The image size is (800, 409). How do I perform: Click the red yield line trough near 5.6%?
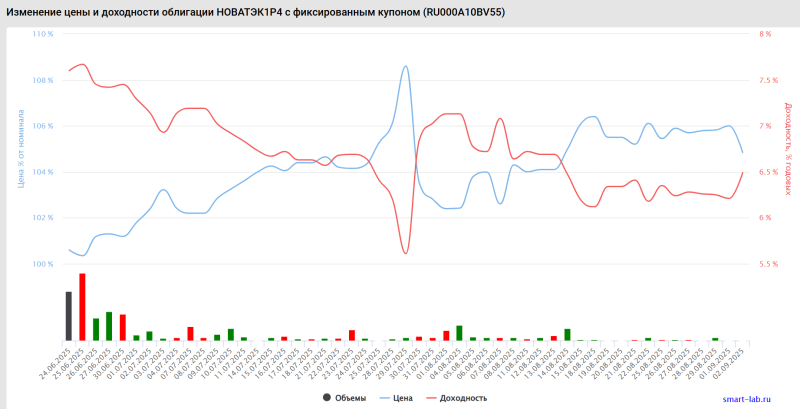coord(406,253)
